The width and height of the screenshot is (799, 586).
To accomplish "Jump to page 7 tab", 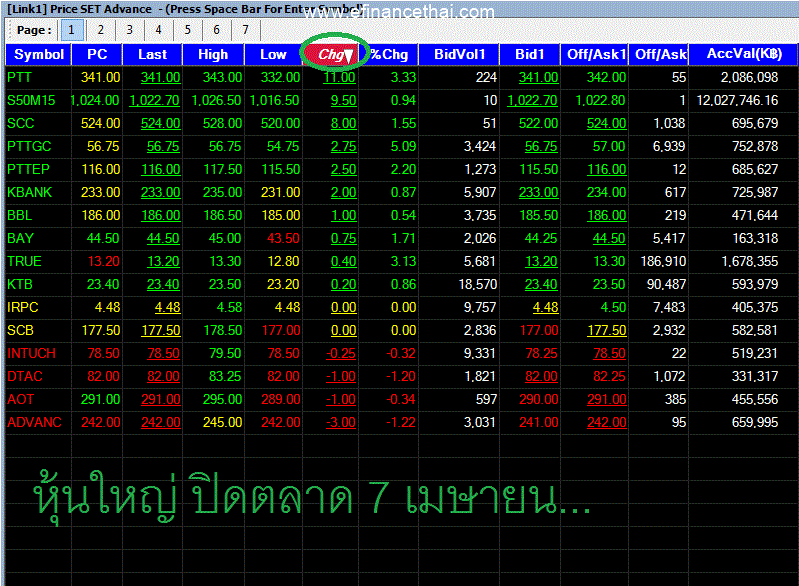I will pyautogui.click(x=246, y=30).
